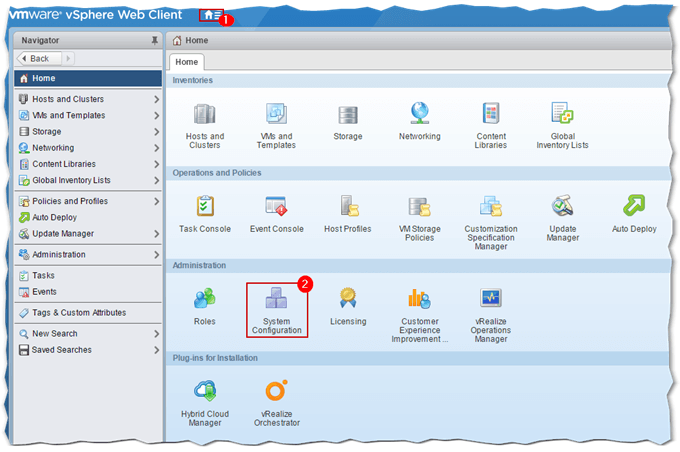Select Storage item in Navigator list
680x452 pixels.
[x=88, y=131]
